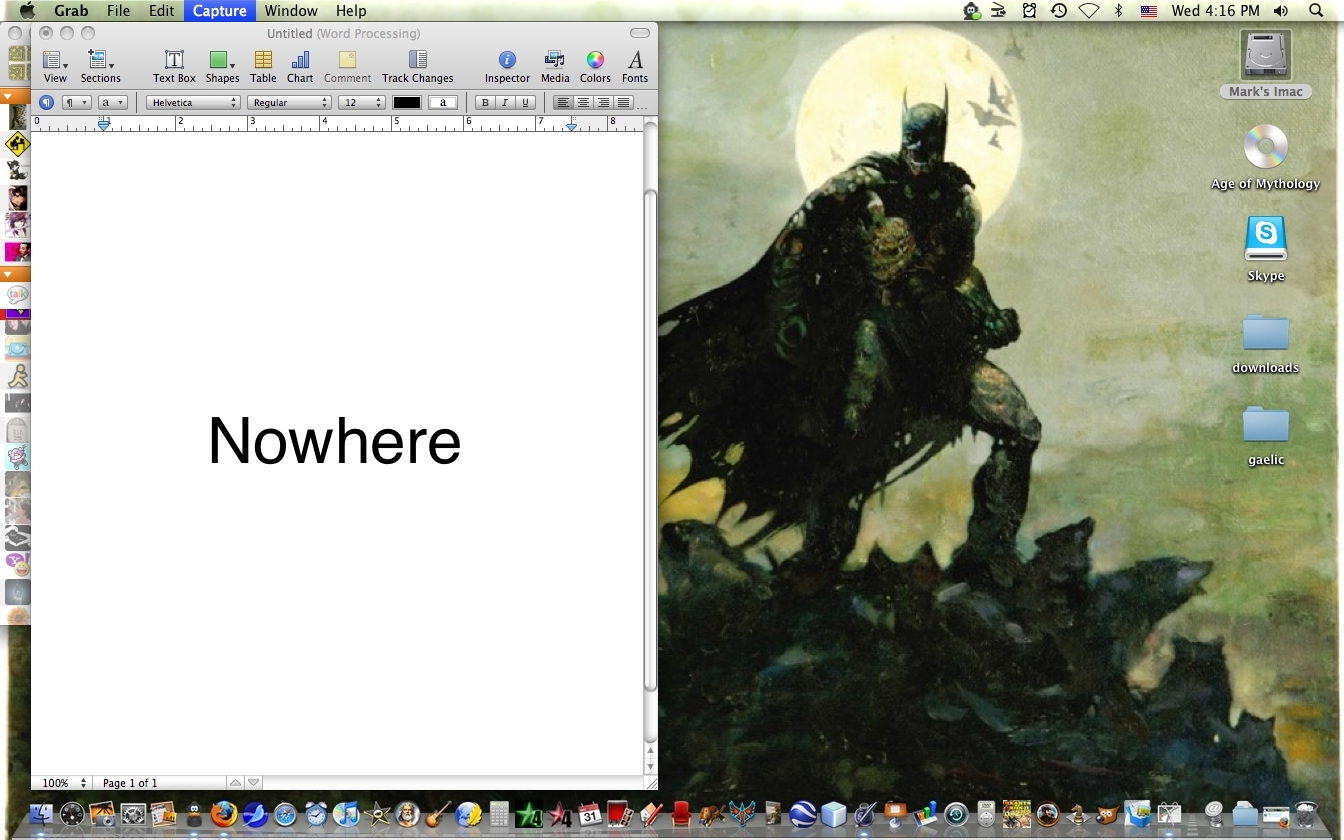The image size is (1344, 840).
Task: Open the Fonts panel
Action: pos(635,67)
